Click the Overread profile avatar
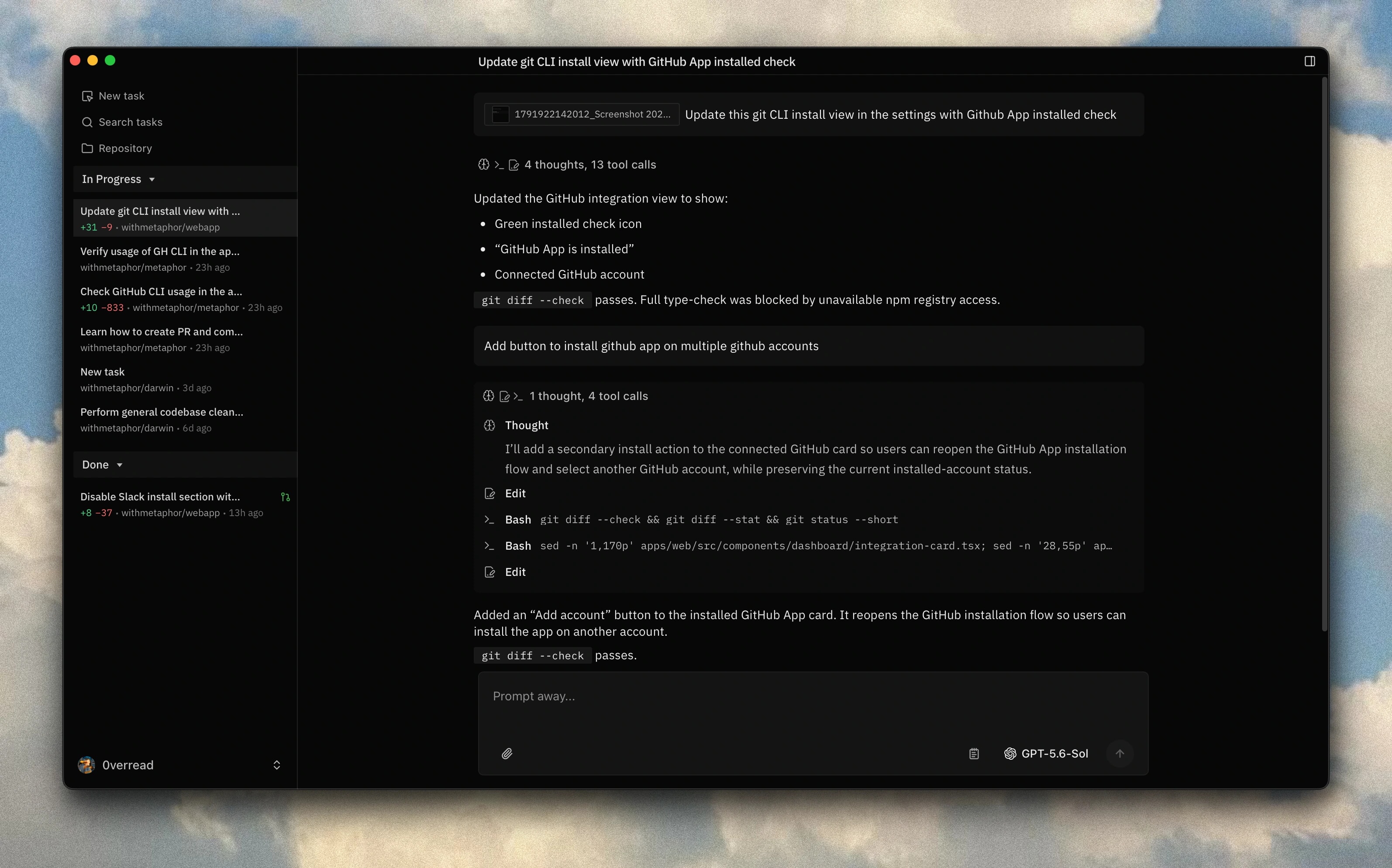 (87, 765)
